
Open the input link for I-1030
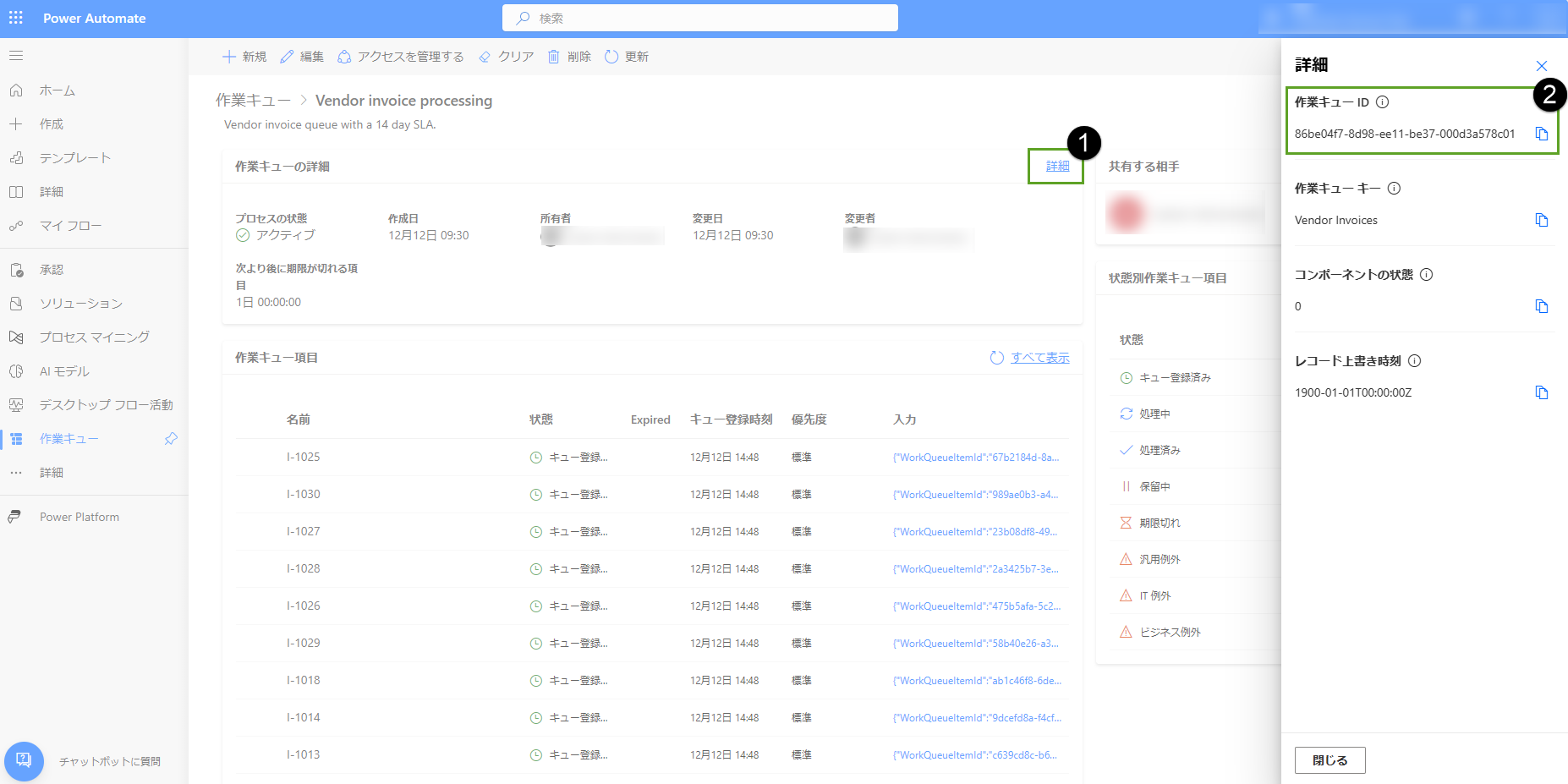click(976, 495)
